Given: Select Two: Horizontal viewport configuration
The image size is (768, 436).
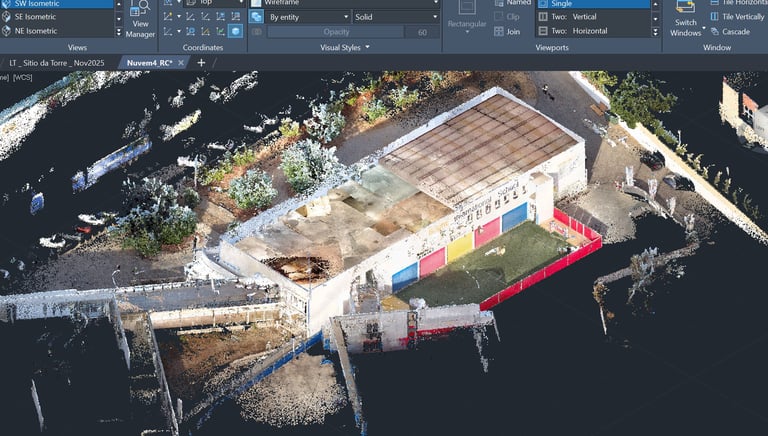Looking at the screenshot, I should click(593, 31).
